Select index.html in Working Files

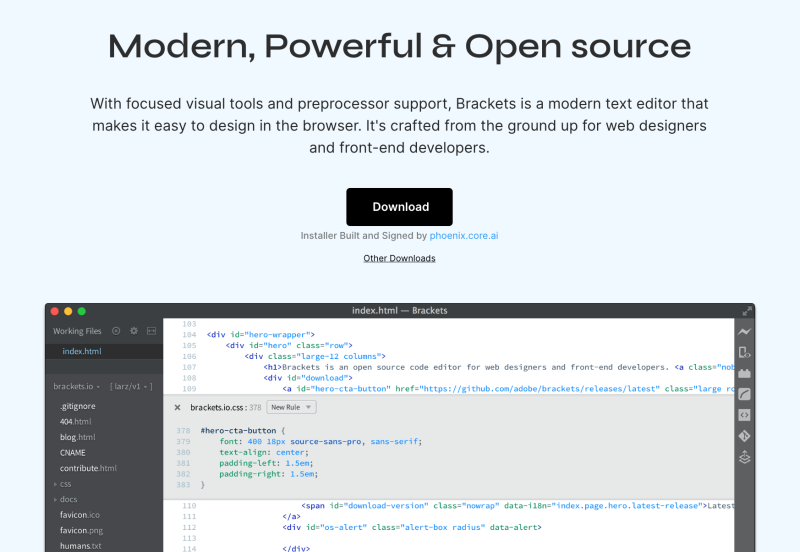click(81, 352)
